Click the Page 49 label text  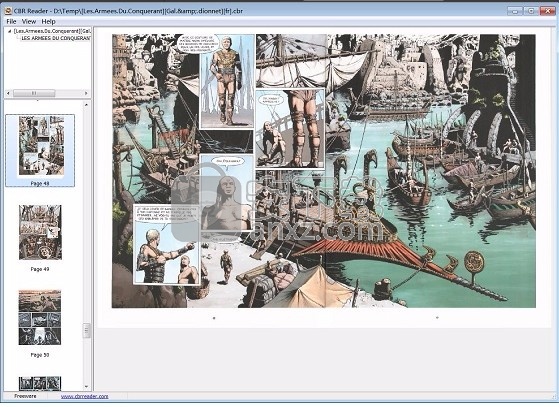40,269
